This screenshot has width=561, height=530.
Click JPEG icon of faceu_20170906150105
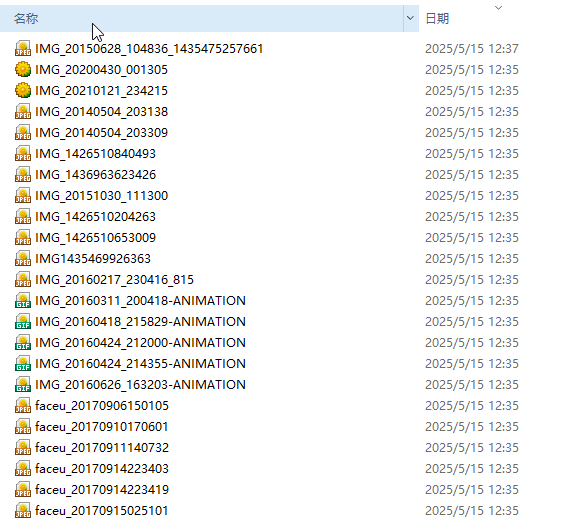[23, 405]
